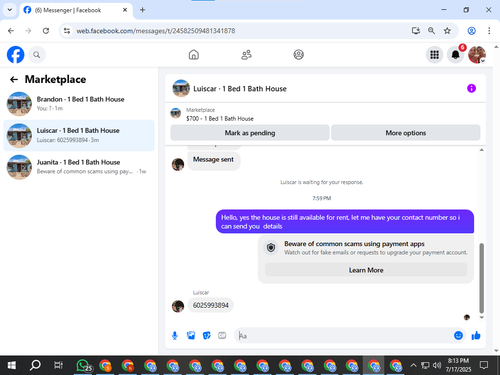Open the Groups icon in top navigation
Viewport: 500px width, 375px height.
(x=299, y=55)
